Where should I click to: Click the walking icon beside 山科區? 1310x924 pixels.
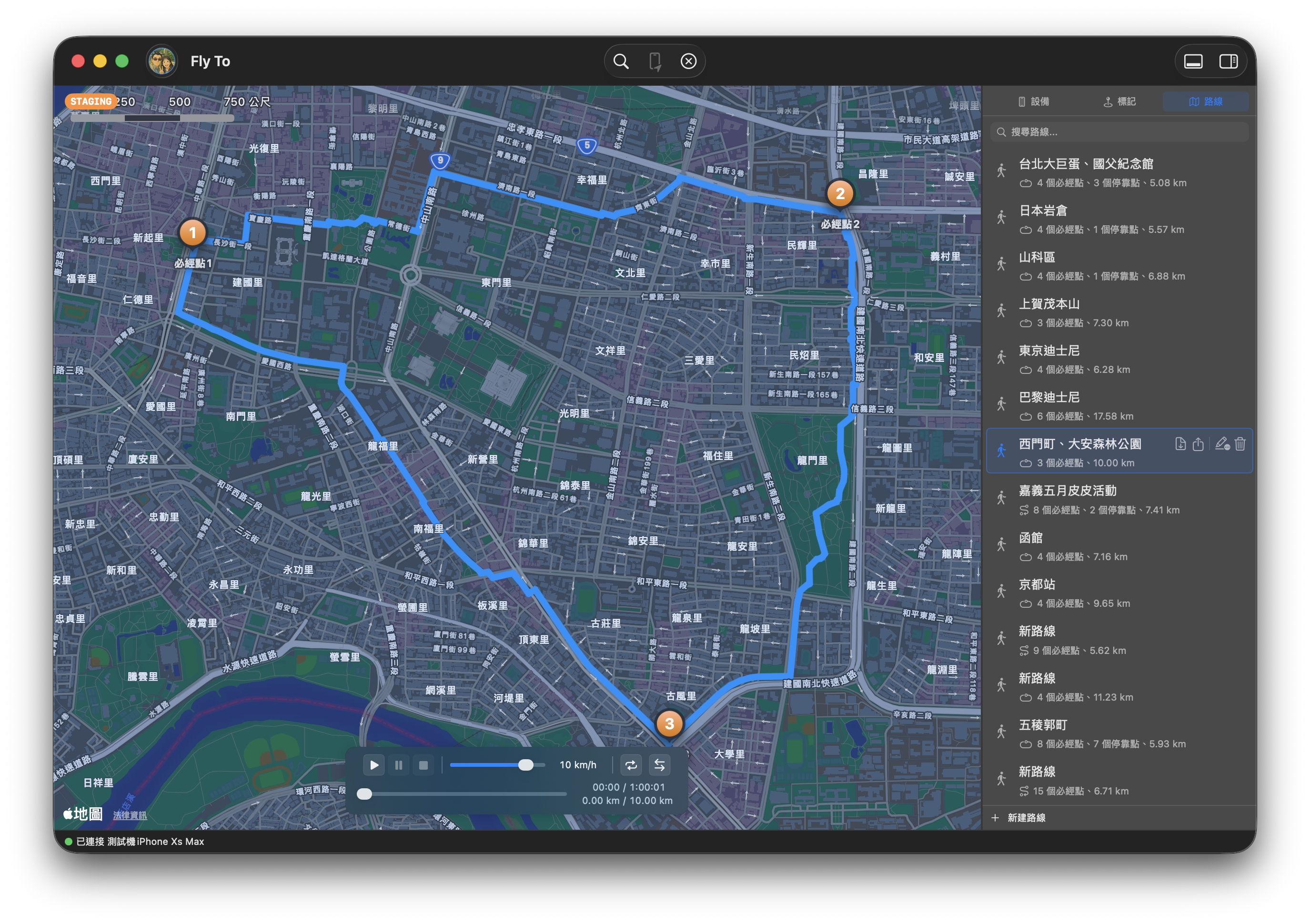[1001, 263]
